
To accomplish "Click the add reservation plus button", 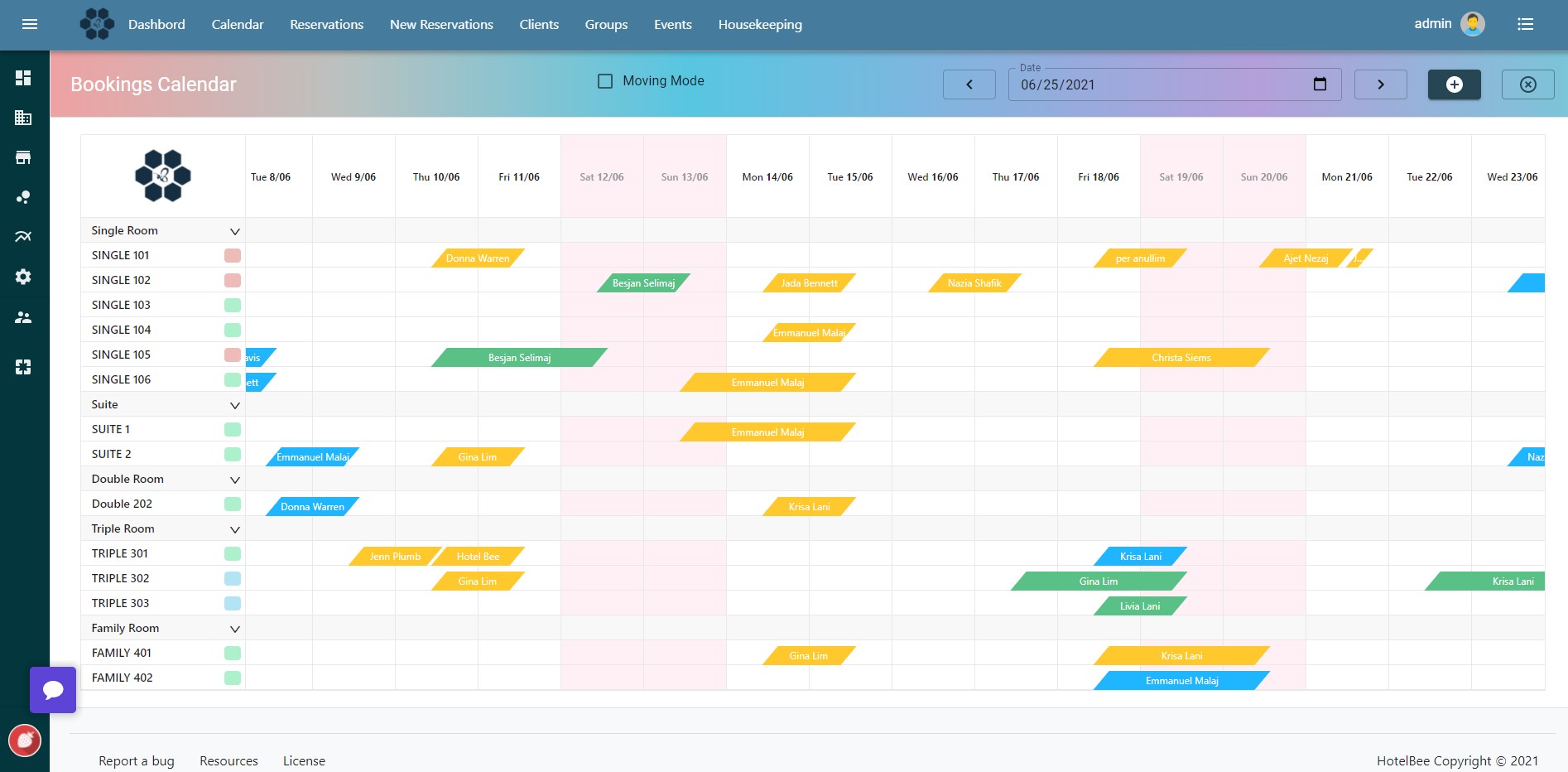I will [1454, 84].
